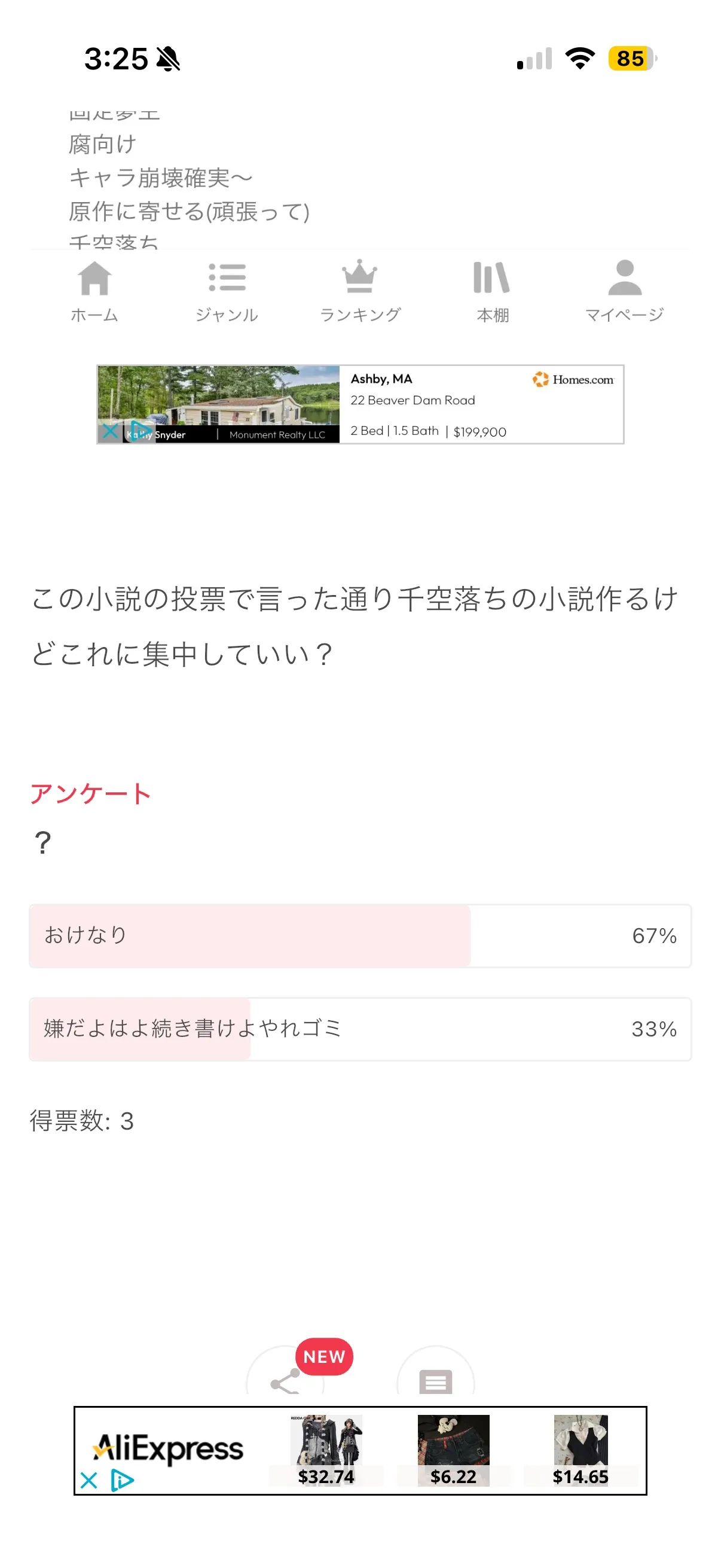Tap the Homes.com logo
Image resolution: width=721 pixels, height=1568 pixels.
click(574, 380)
